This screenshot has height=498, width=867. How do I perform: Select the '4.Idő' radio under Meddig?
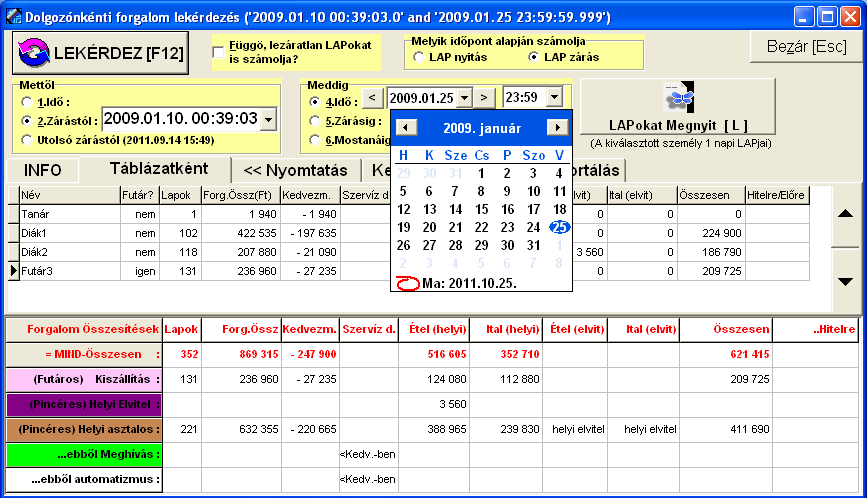[x=315, y=102]
